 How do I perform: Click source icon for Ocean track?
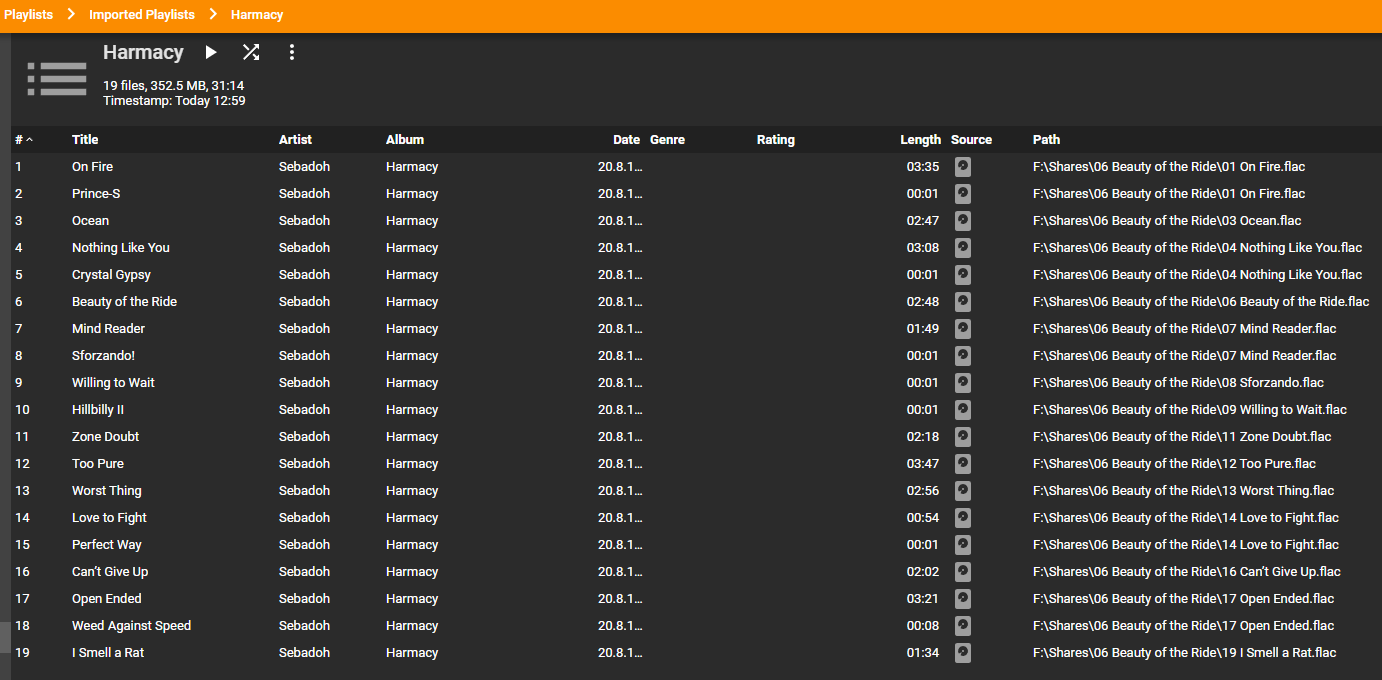[962, 221]
